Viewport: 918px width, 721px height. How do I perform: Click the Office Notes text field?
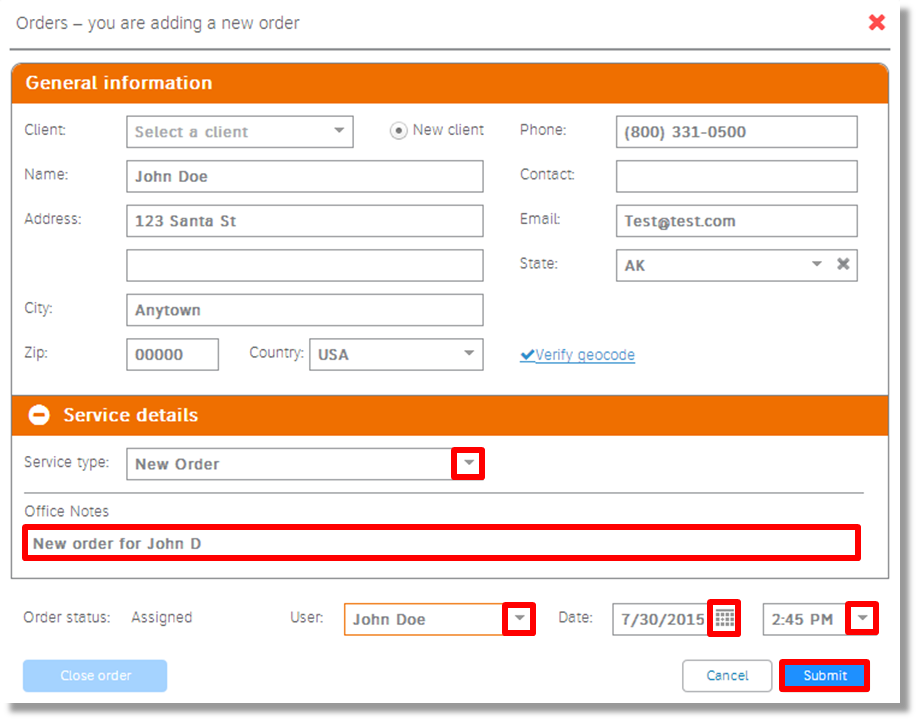pyautogui.click(x=440, y=542)
